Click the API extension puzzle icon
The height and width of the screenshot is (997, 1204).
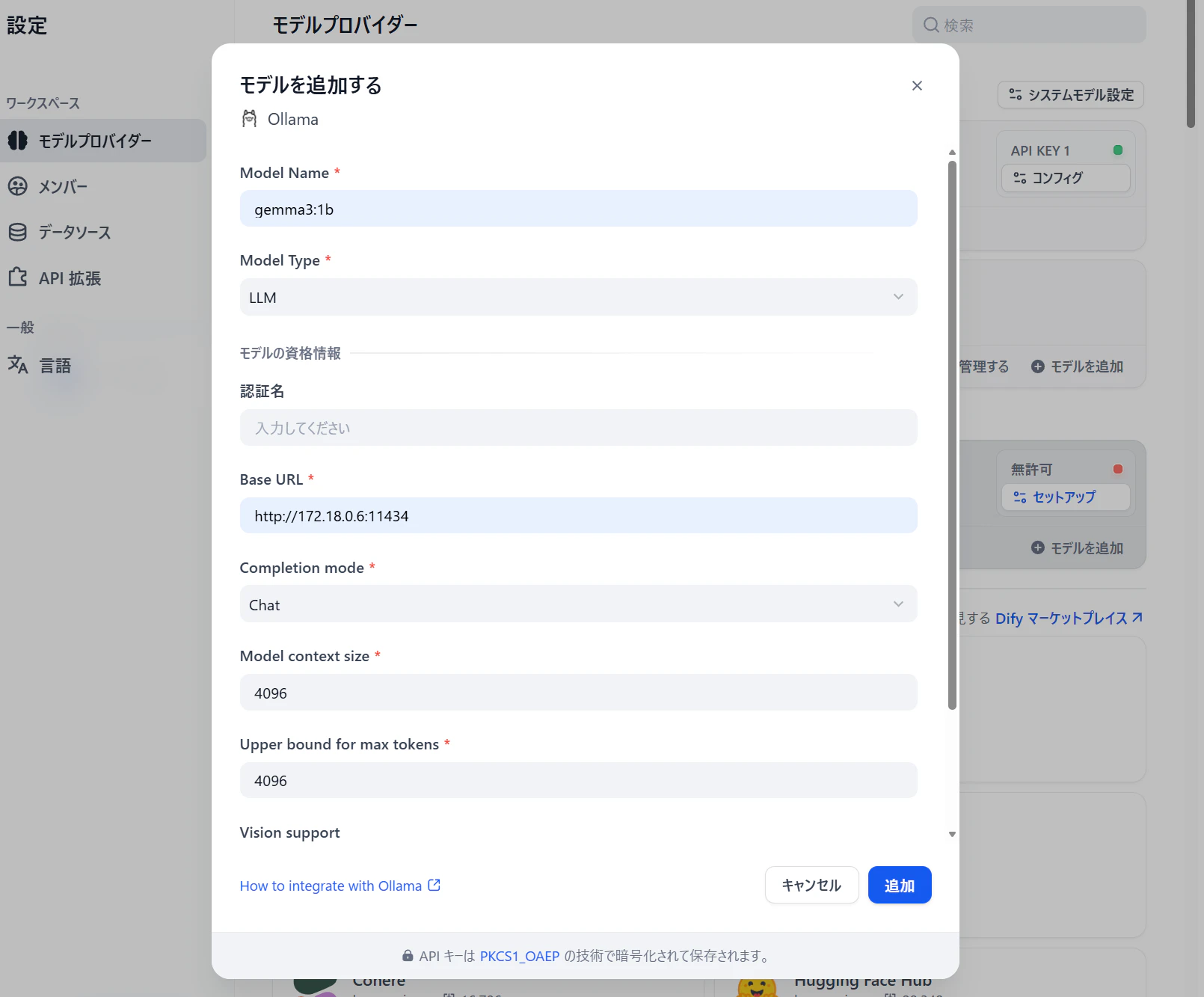coord(18,277)
